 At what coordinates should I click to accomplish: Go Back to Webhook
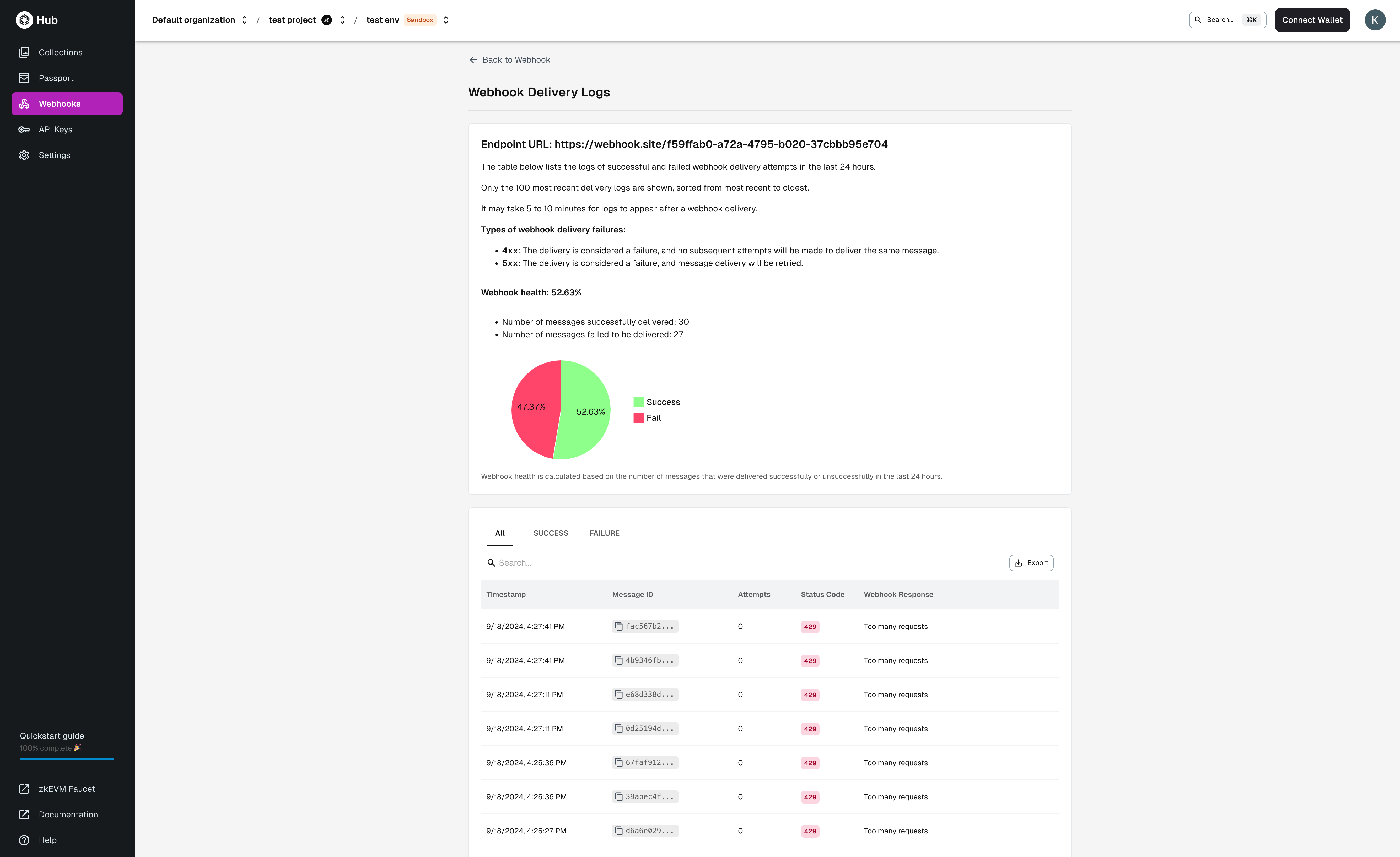click(509, 60)
